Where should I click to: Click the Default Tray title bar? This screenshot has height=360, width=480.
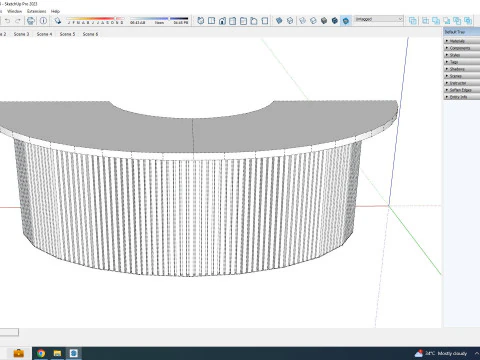[x=462, y=32]
